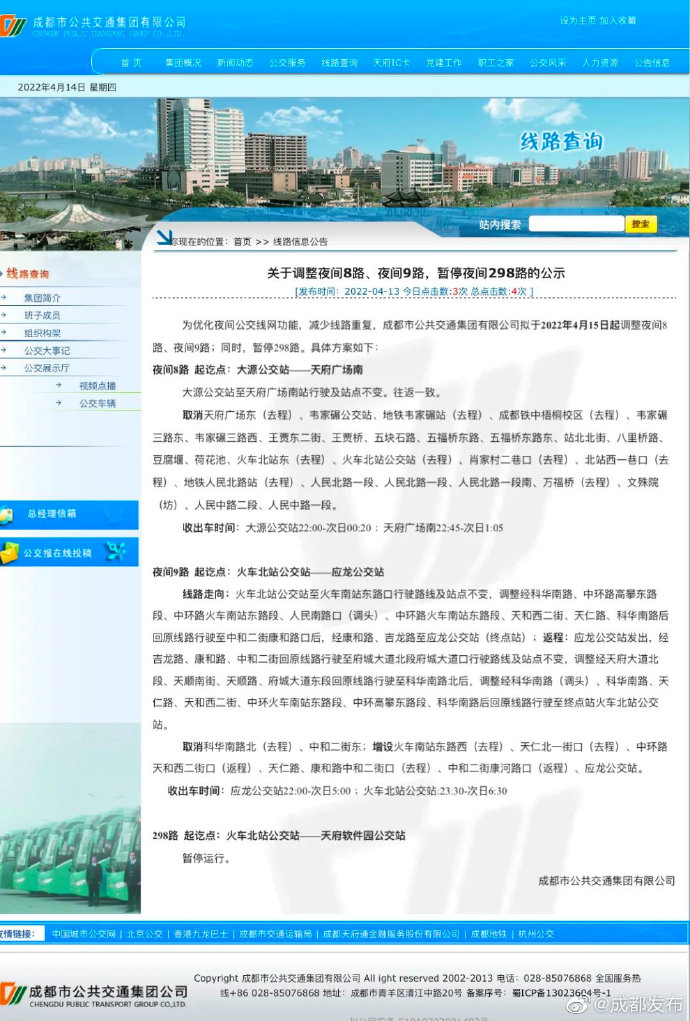Expand the 公交展示厅 sidebar section
The width and height of the screenshot is (690, 1021).
[x=47, y=368]
